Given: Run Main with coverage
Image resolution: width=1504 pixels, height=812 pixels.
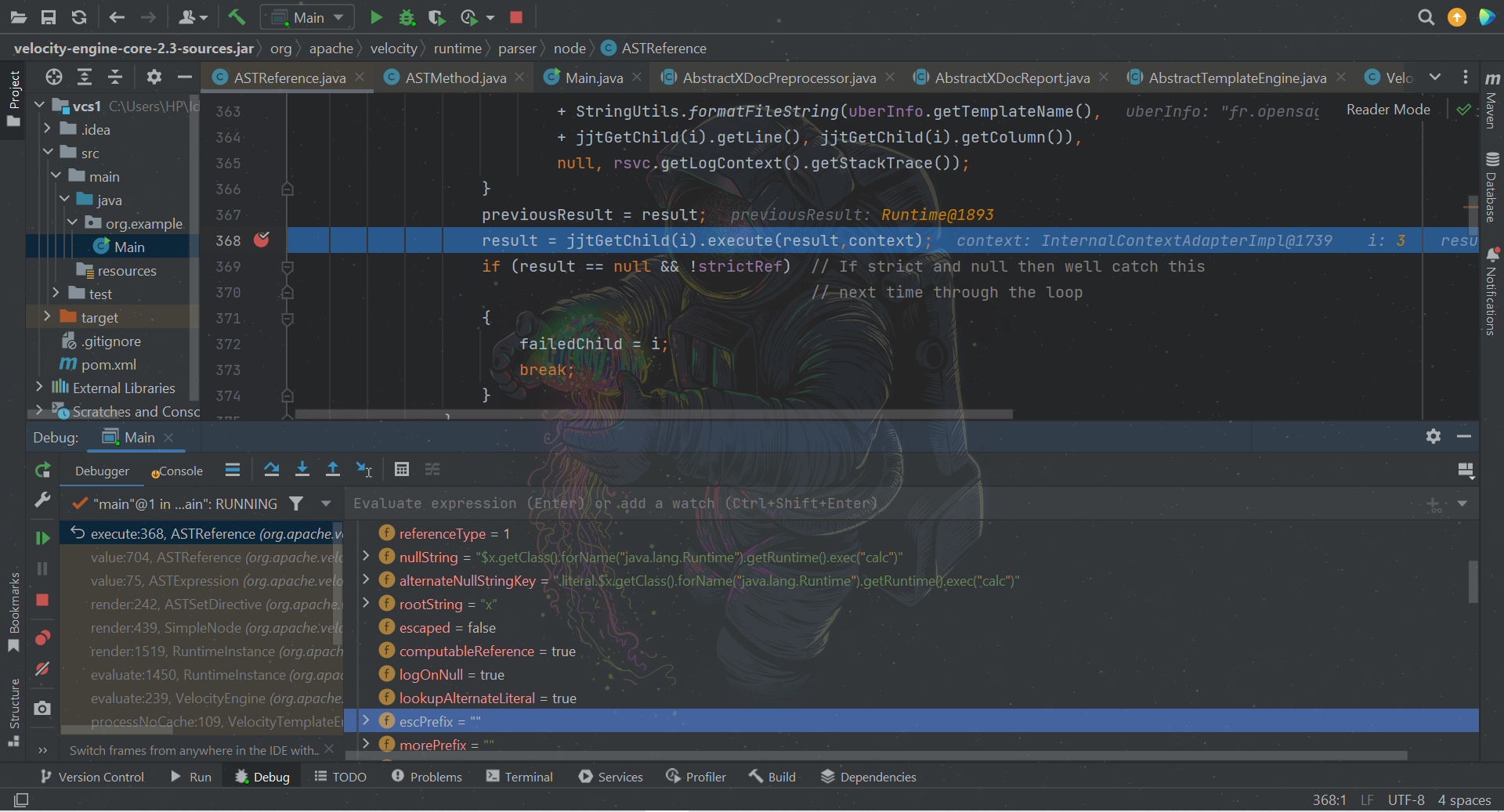Looking at the screenshot, I should [437, 17].
